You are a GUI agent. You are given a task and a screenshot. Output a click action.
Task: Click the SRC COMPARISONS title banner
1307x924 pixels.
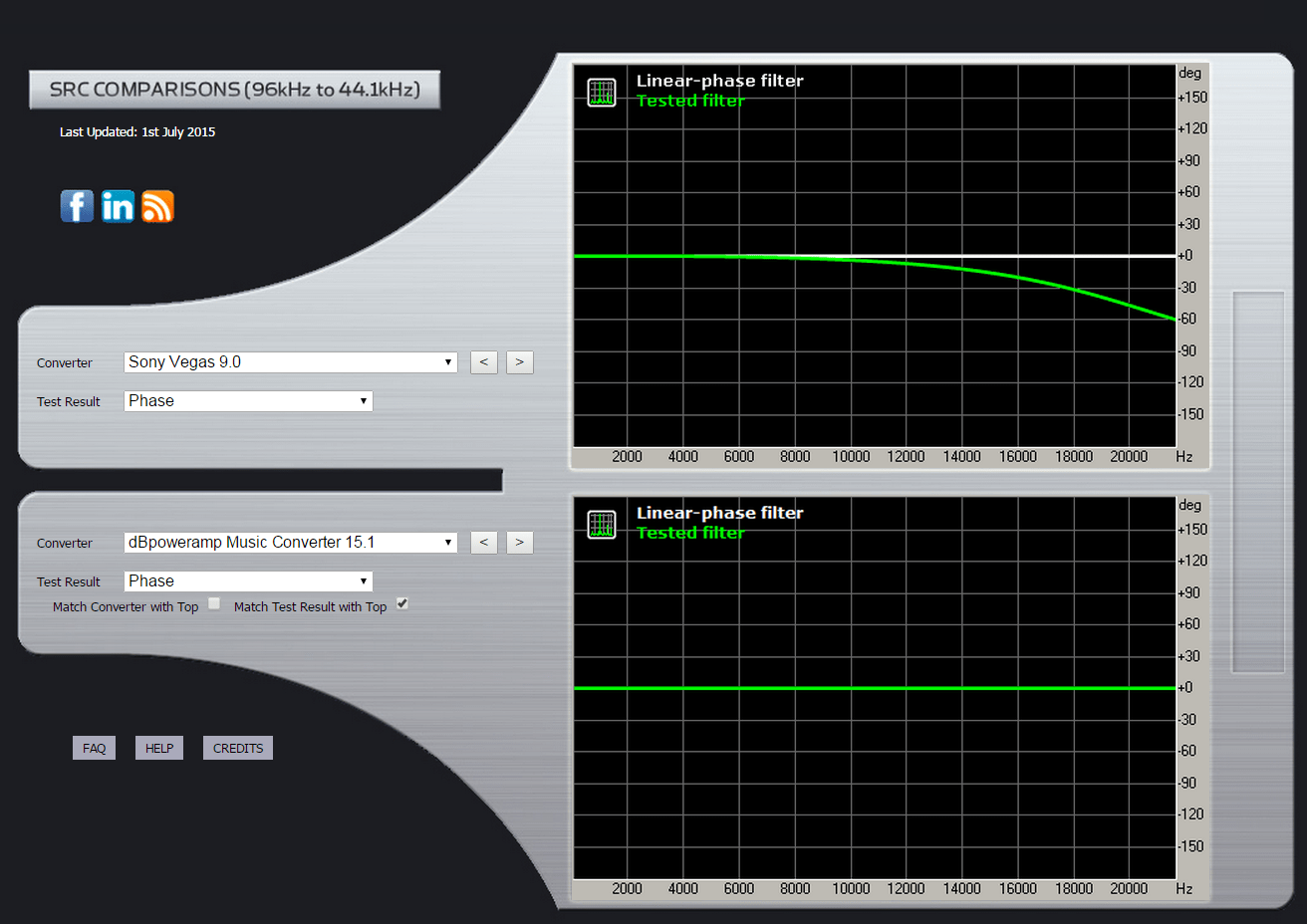click(x=235, y=89)
